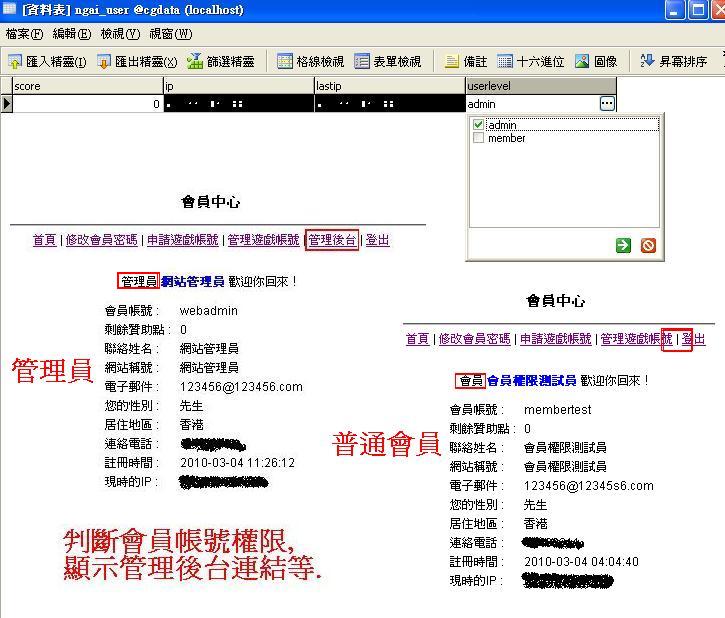Confirm selection with green arrow button
This screenshot has width=725, height=618.
624,244
